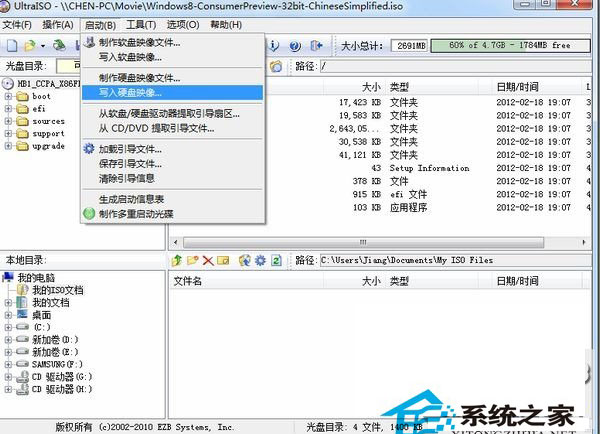Expand the efi folder node
This screenshot has height=434, width=600.
8,109
